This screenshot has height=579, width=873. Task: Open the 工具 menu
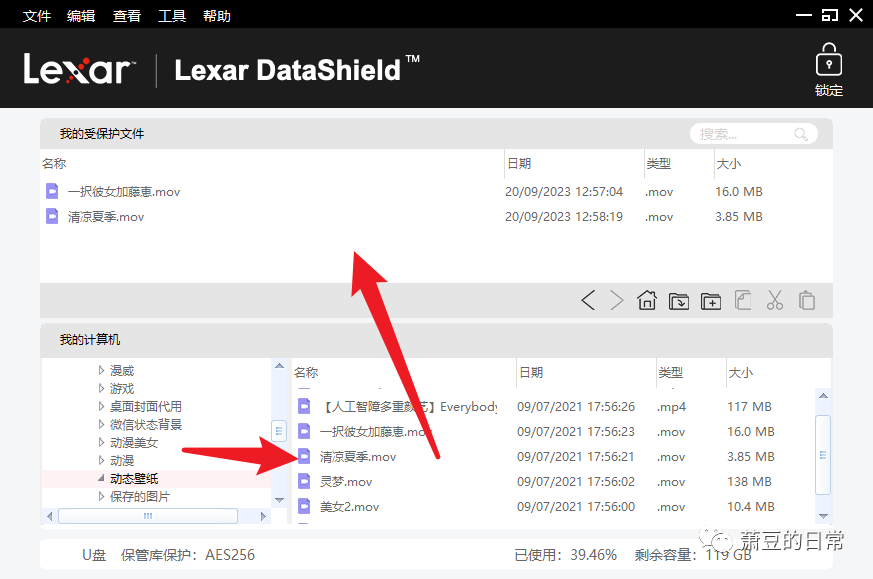point(172,16)
